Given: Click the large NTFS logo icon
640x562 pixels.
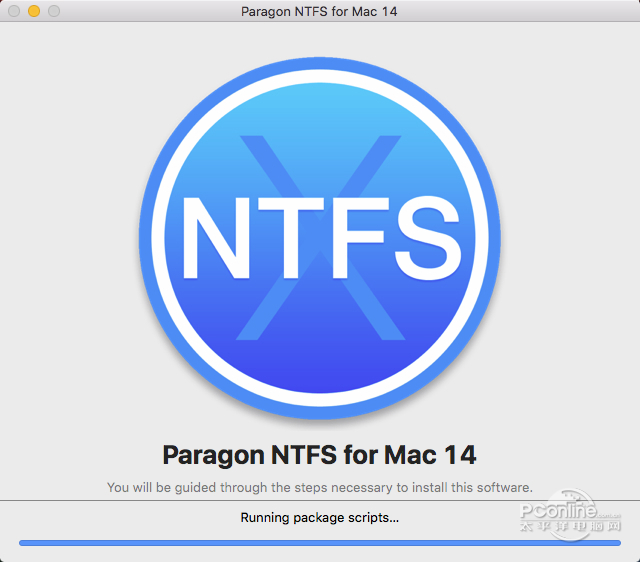Looking at the screenshot, I should [x=320, y=238].
